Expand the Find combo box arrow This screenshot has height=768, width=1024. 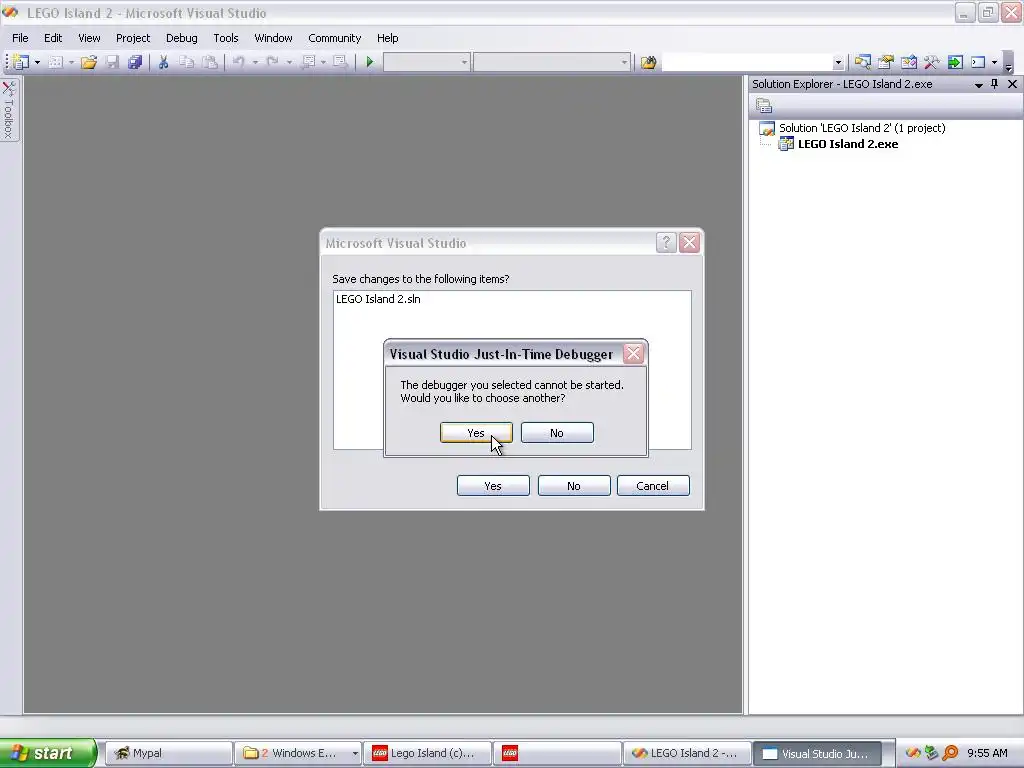pos(839,63)
